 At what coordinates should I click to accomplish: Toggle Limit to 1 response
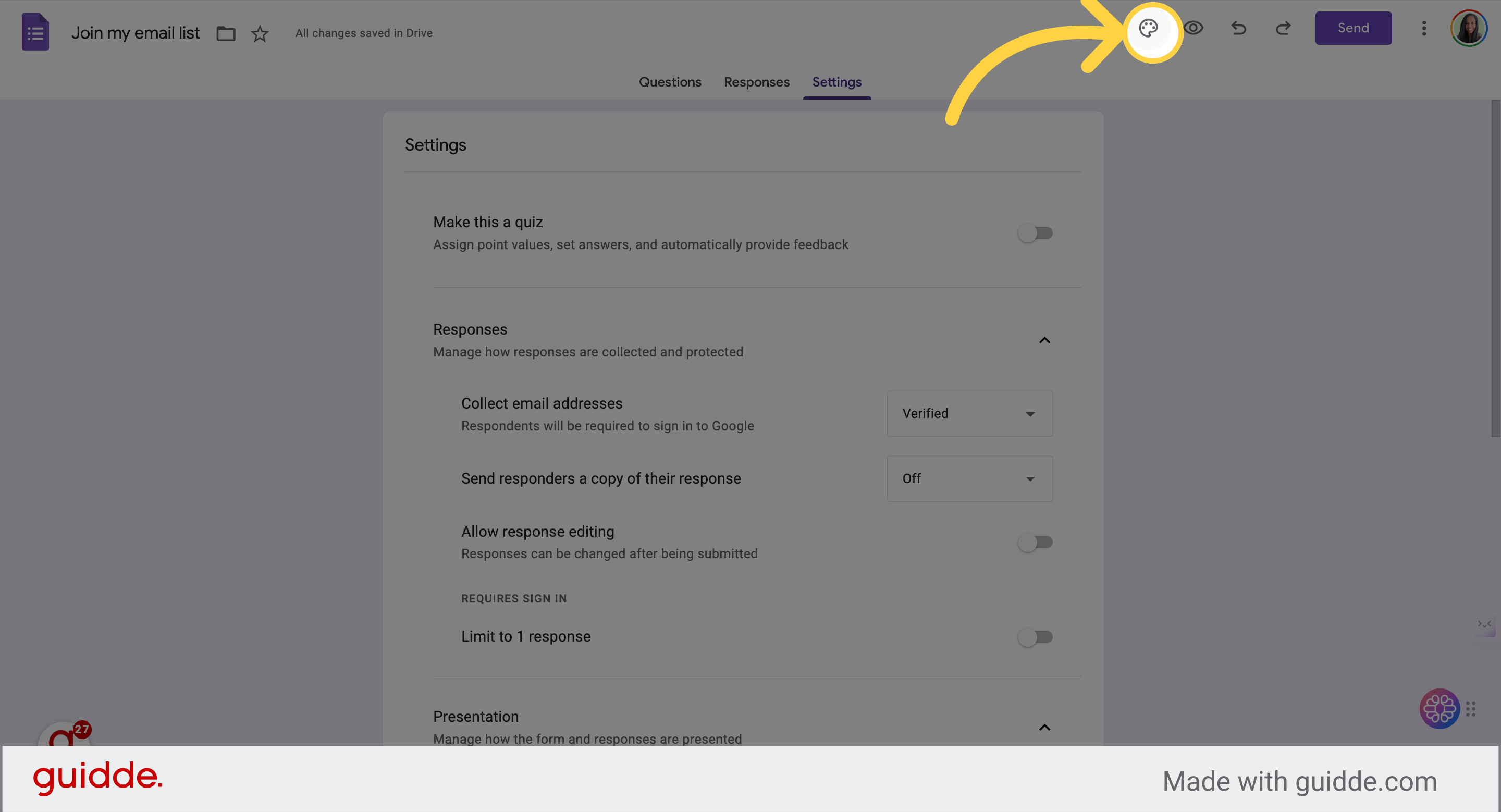point(1035,637)
